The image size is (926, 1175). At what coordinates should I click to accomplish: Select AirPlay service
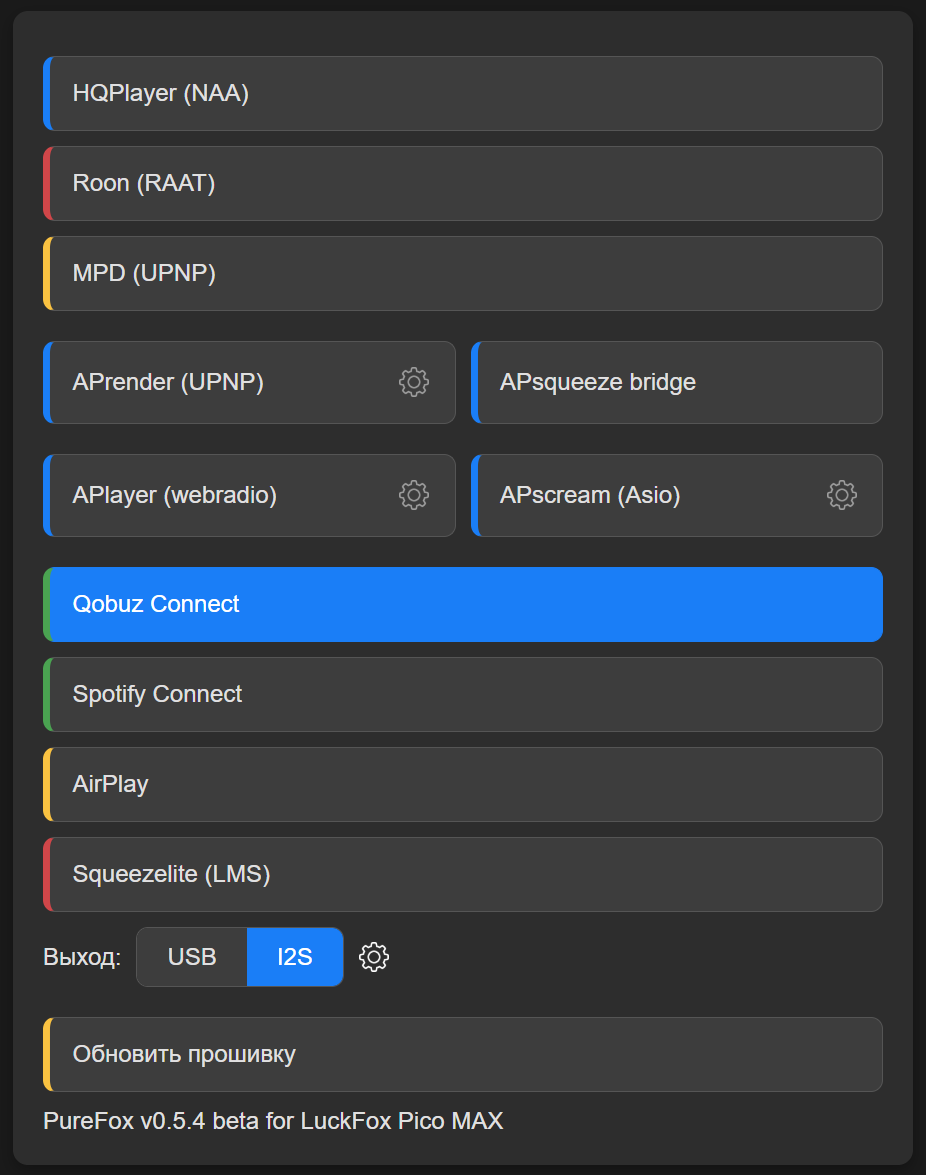463,785
